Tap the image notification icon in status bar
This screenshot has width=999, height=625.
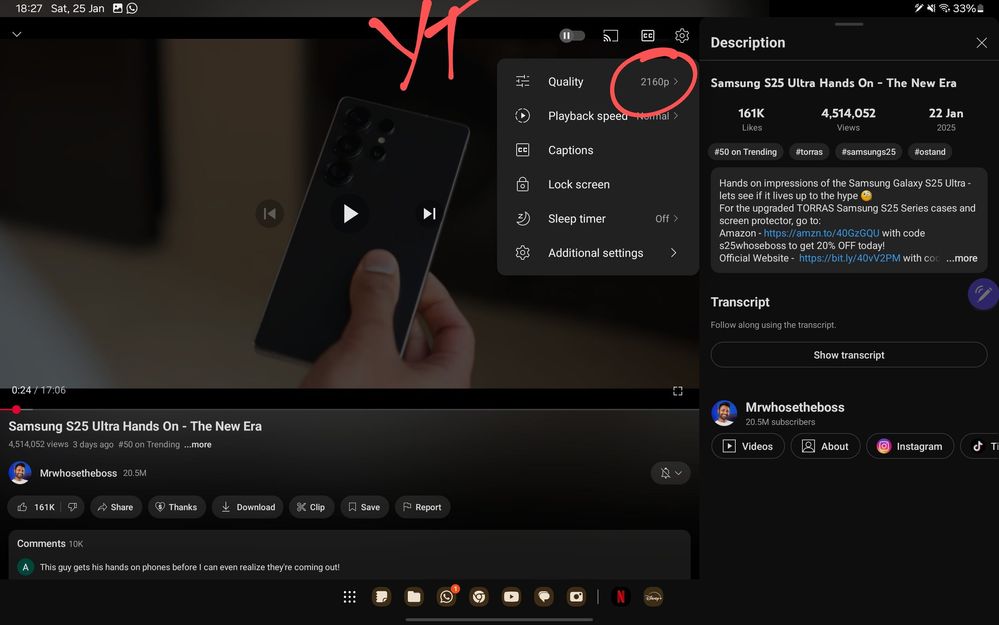(x=118, y=8)
